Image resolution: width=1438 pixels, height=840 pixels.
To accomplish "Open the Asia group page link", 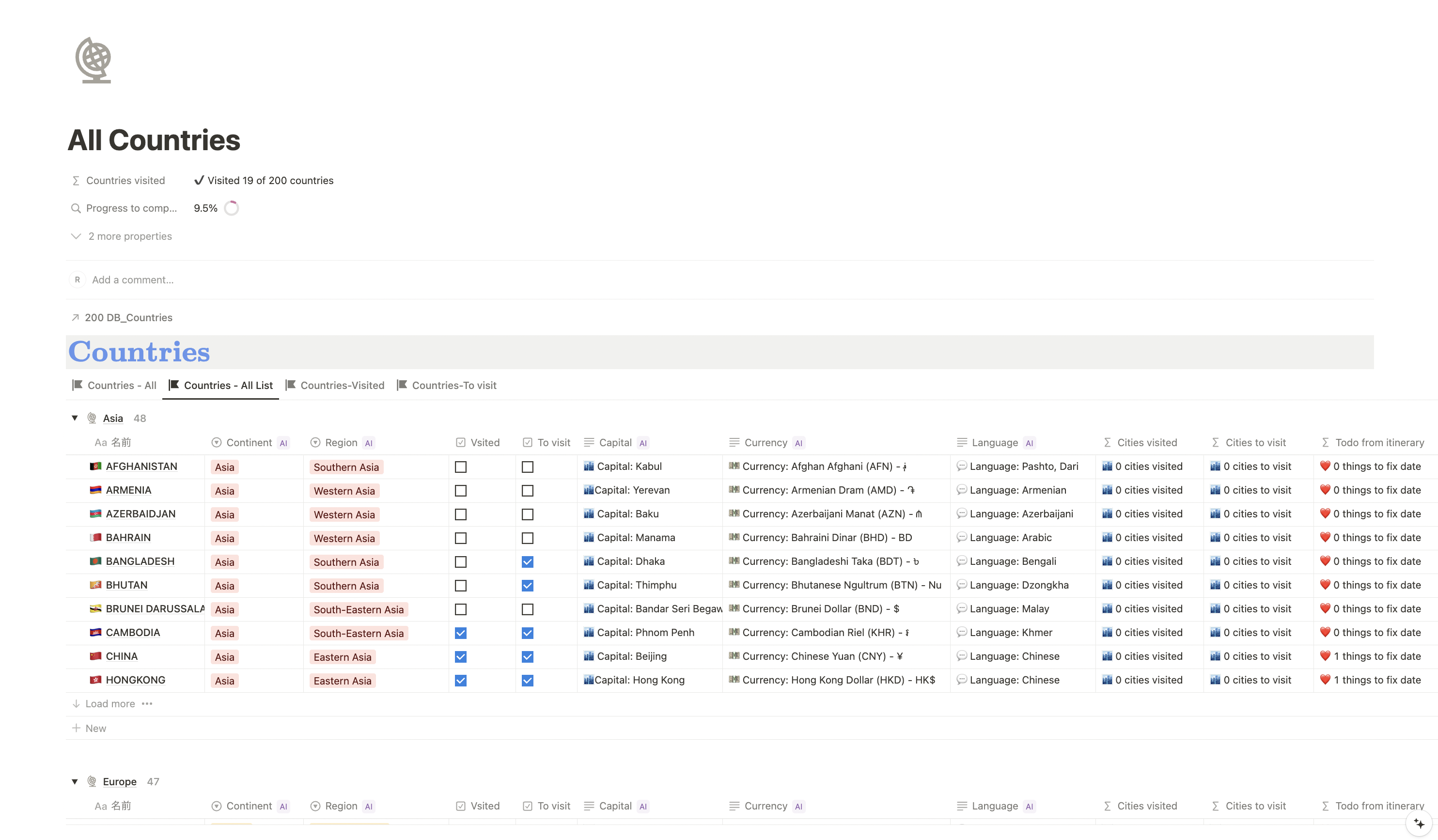I will coord(113,418).
